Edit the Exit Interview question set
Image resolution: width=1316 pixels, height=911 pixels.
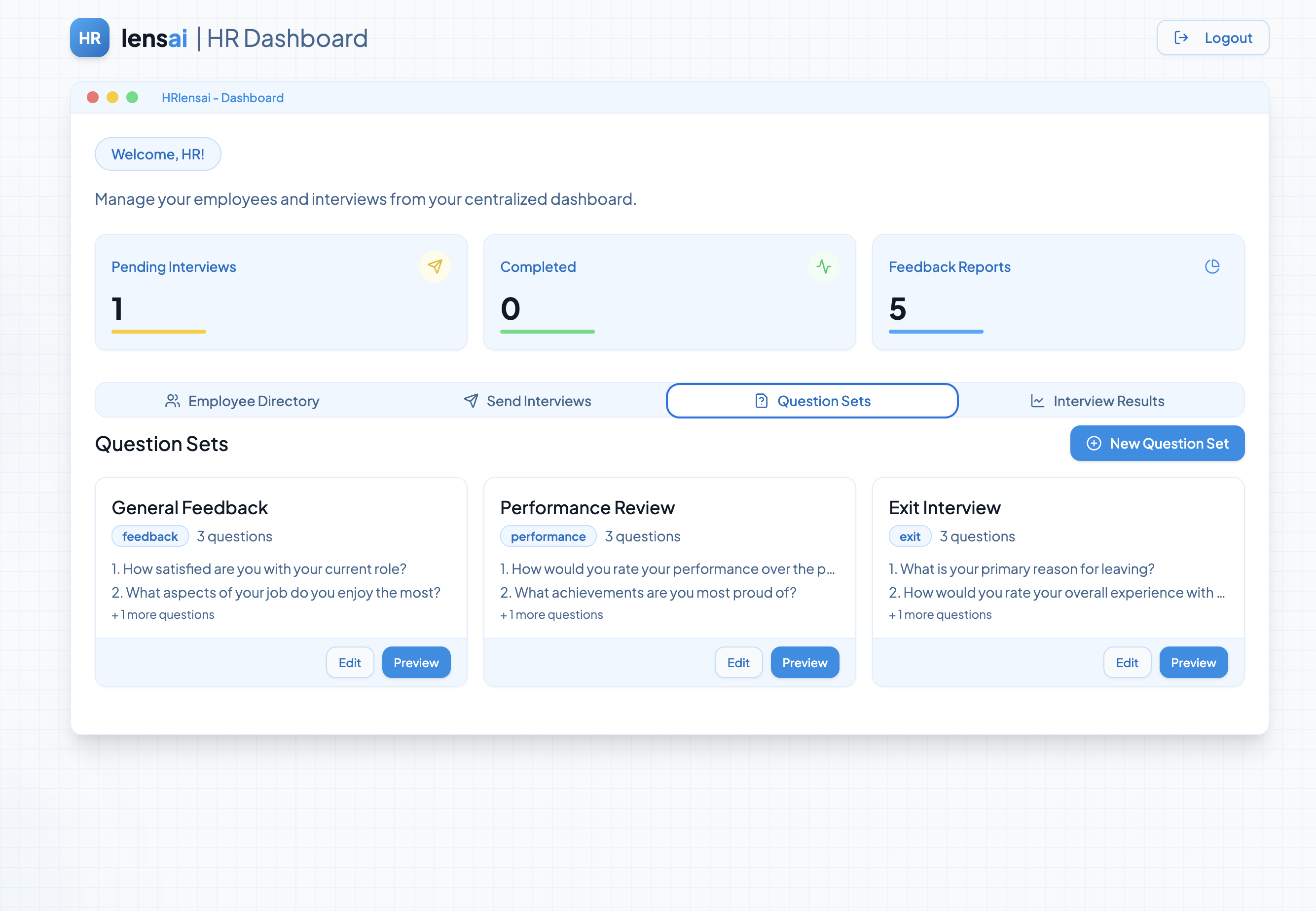[1127, 663]
